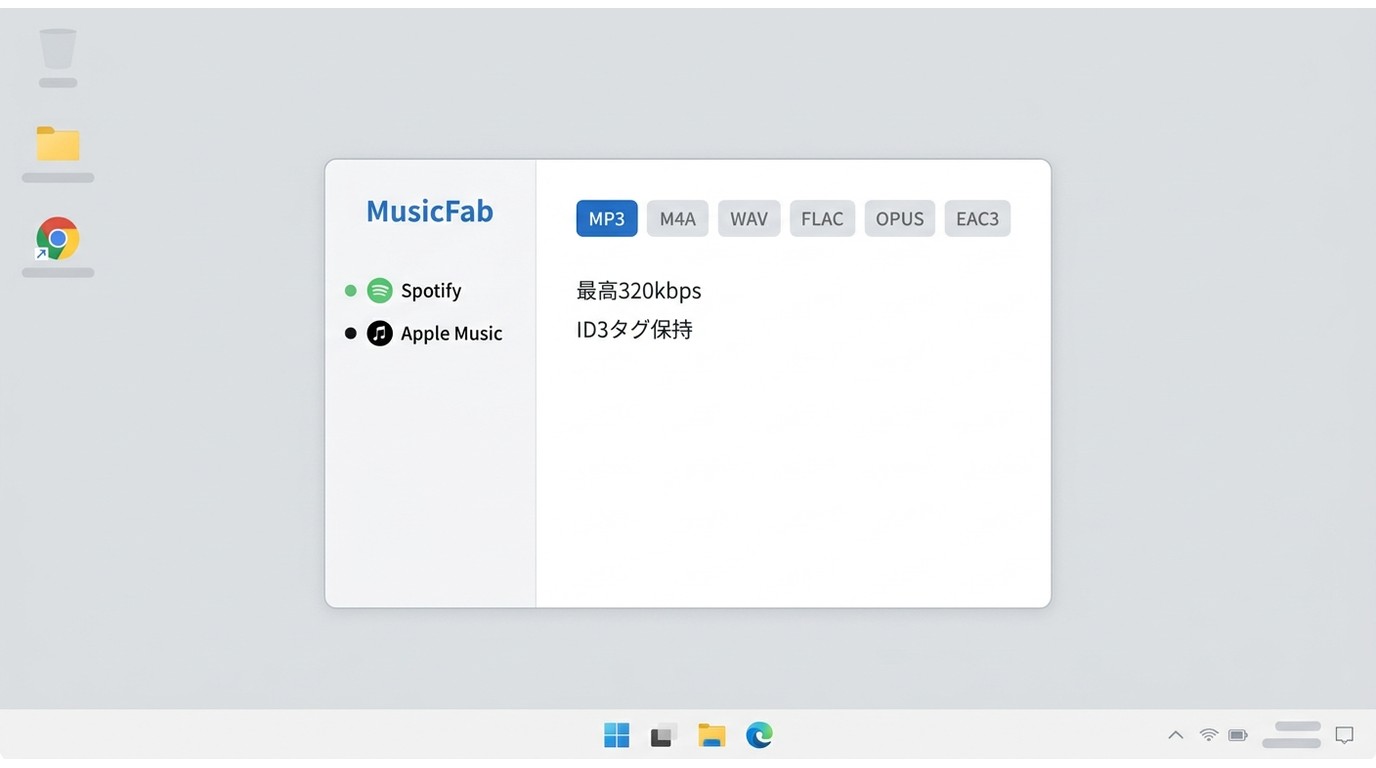Open the yellow folder desktop icon
Image resolution: width=1376 pixels, height=768 pixels.
tap(58, 144)
